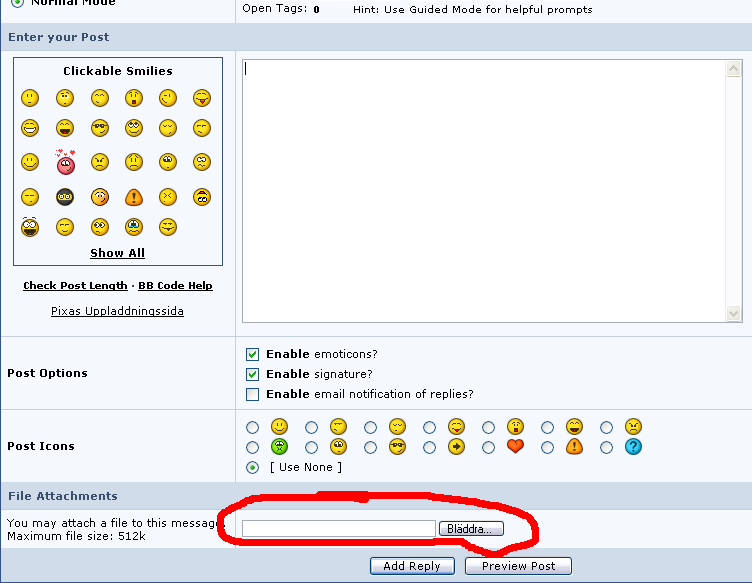
Task: Check Enable email notification of replies
Action: pyautogui.click(x=252, y=394)
